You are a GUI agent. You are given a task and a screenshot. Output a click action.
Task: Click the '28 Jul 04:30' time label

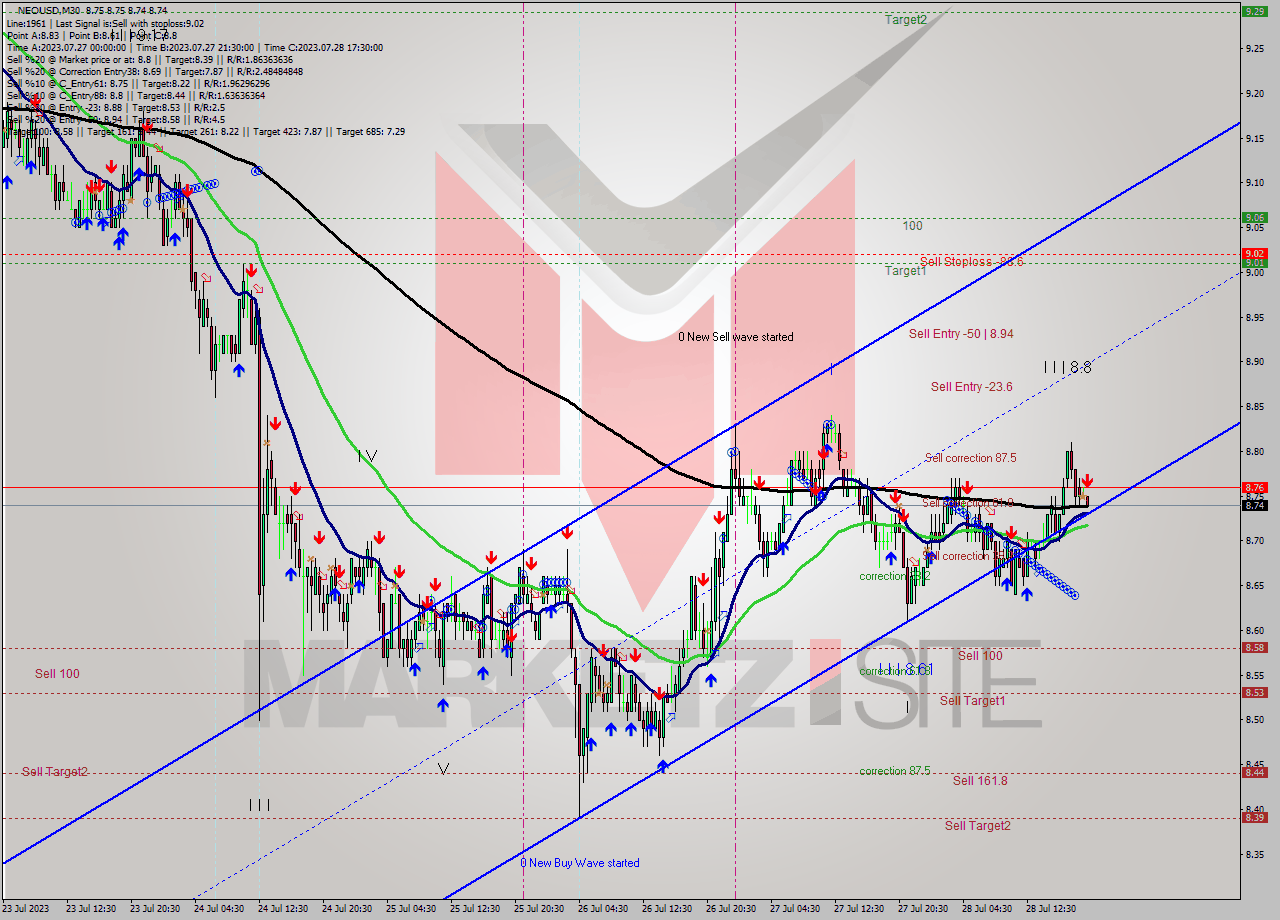(x=985, y=909)
